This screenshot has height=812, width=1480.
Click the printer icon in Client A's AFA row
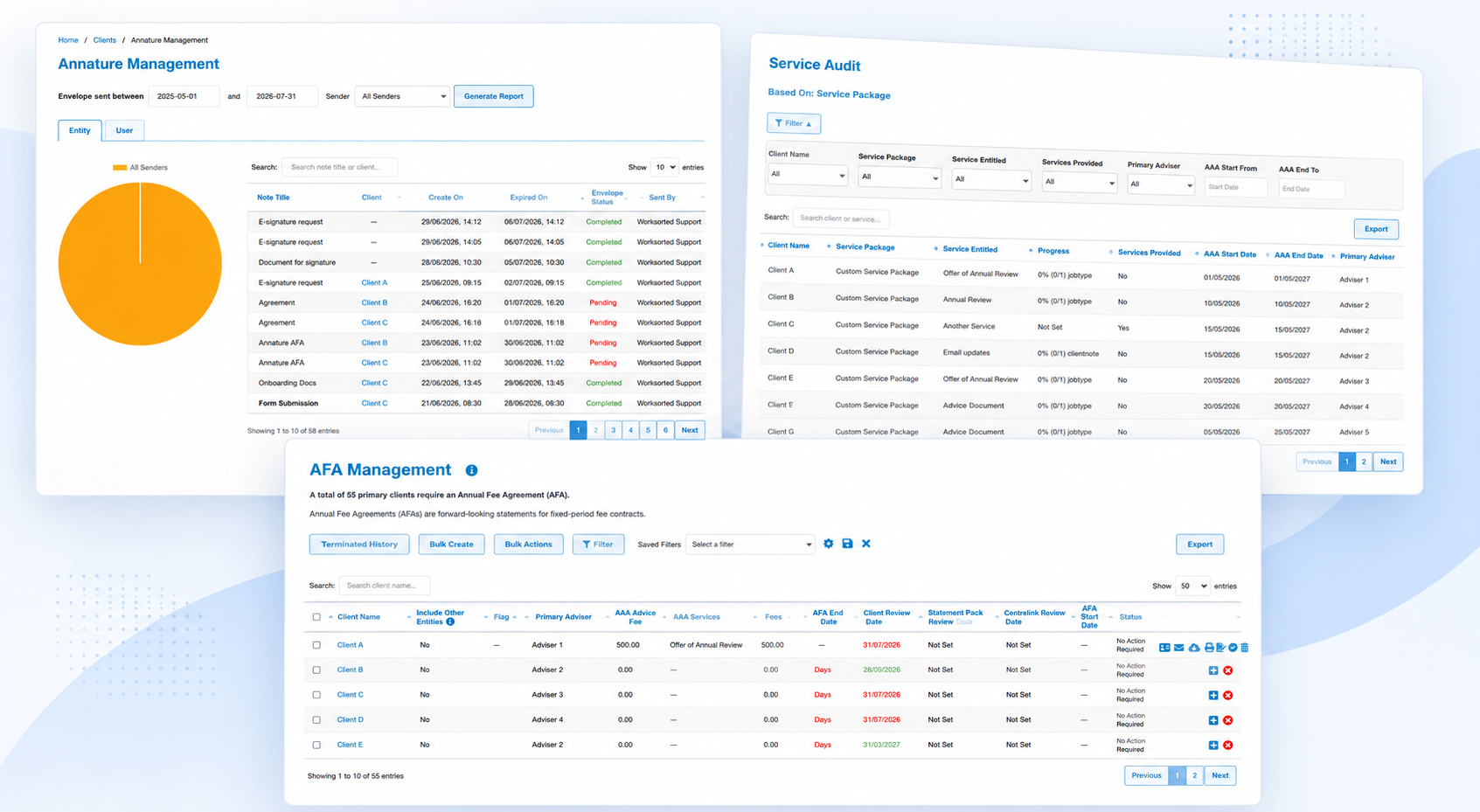(x=1209, y=648)
